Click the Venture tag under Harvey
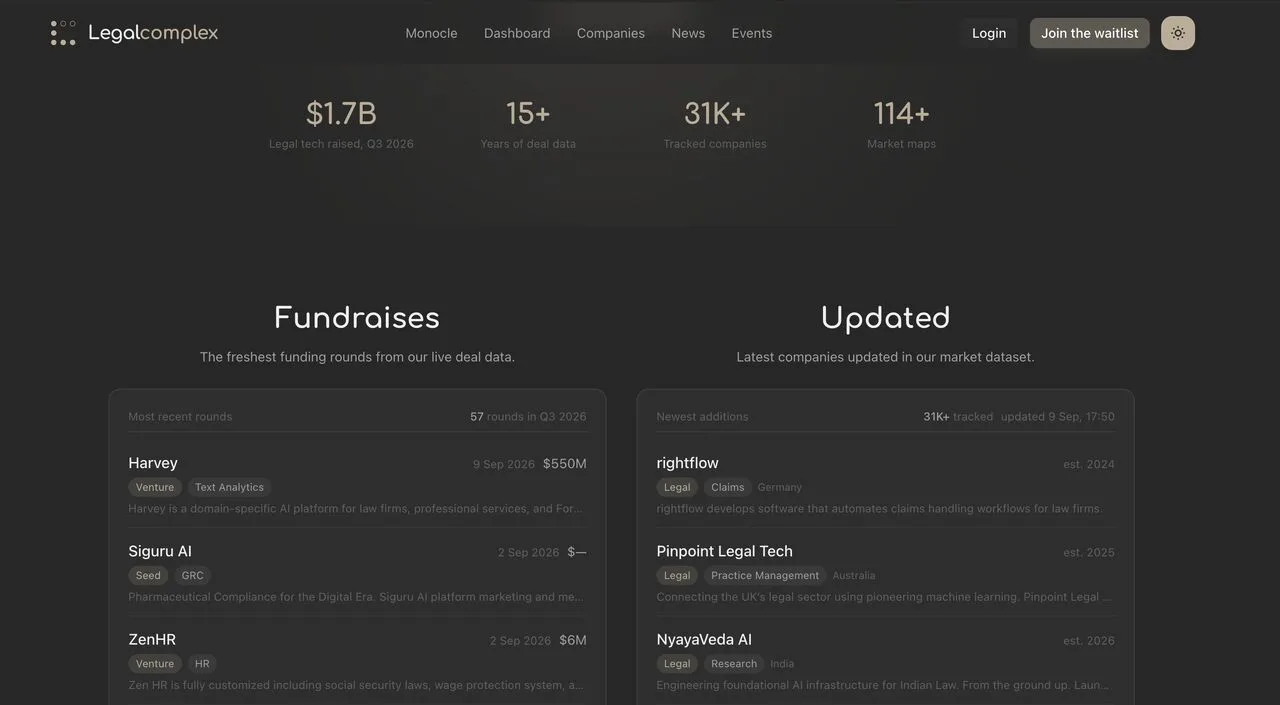The image size is (1280, 705). point(155,487)
